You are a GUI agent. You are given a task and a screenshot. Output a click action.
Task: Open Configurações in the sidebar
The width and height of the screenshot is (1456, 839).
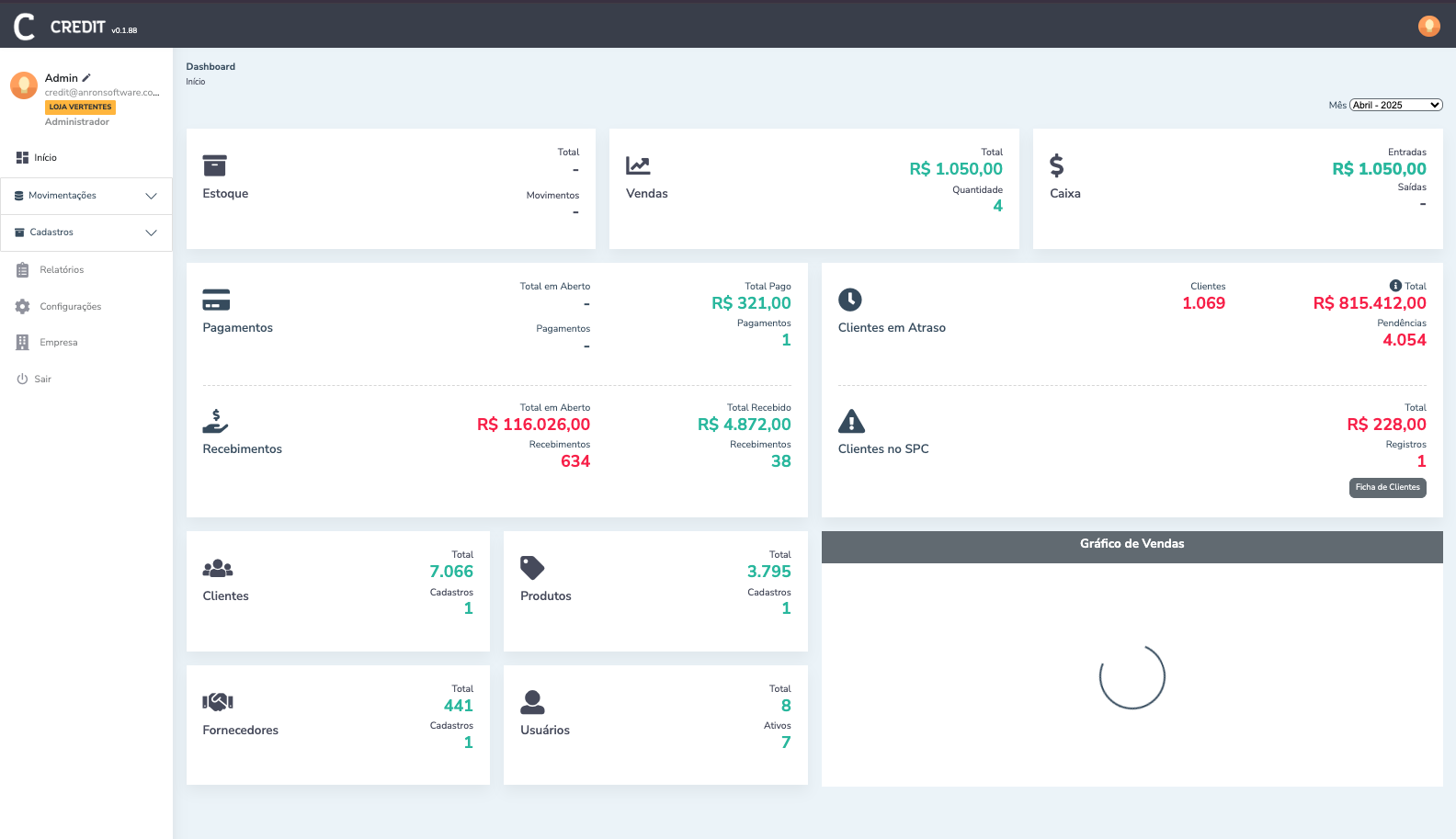click(70, 307)
